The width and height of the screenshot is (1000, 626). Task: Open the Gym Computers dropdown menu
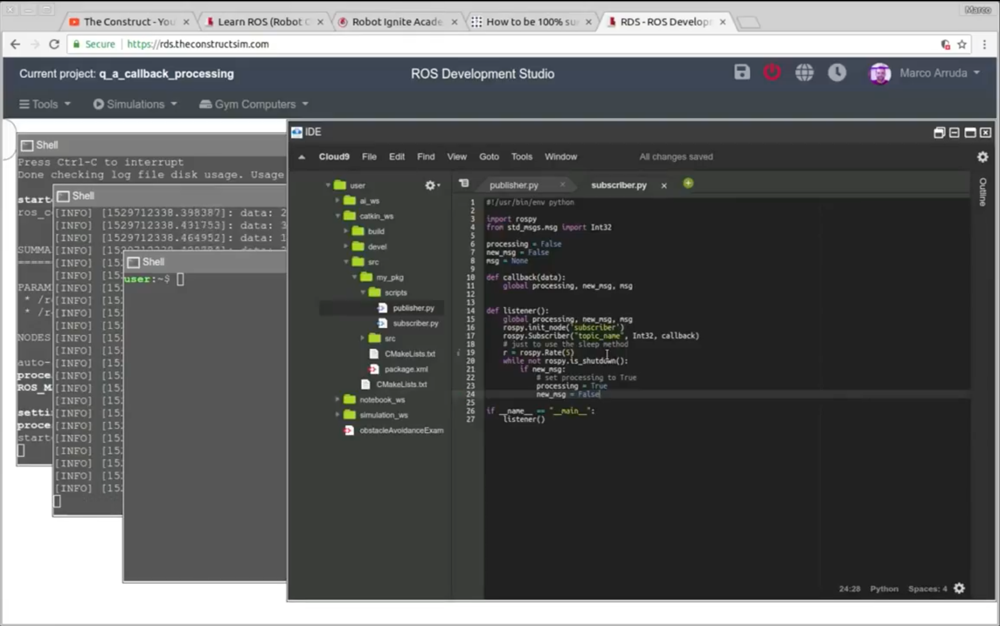point(254,104)
